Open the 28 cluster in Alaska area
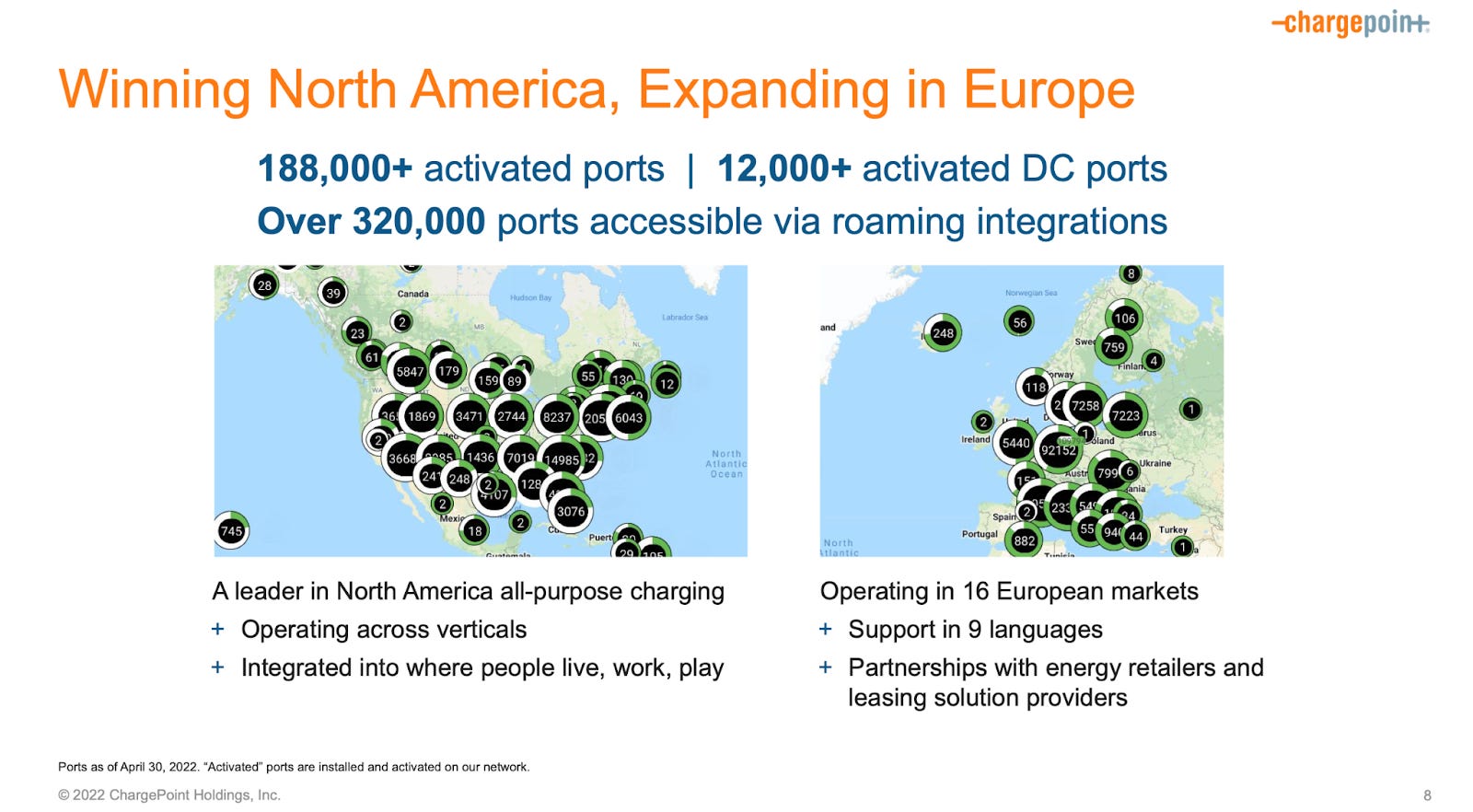 coord(264,285)
